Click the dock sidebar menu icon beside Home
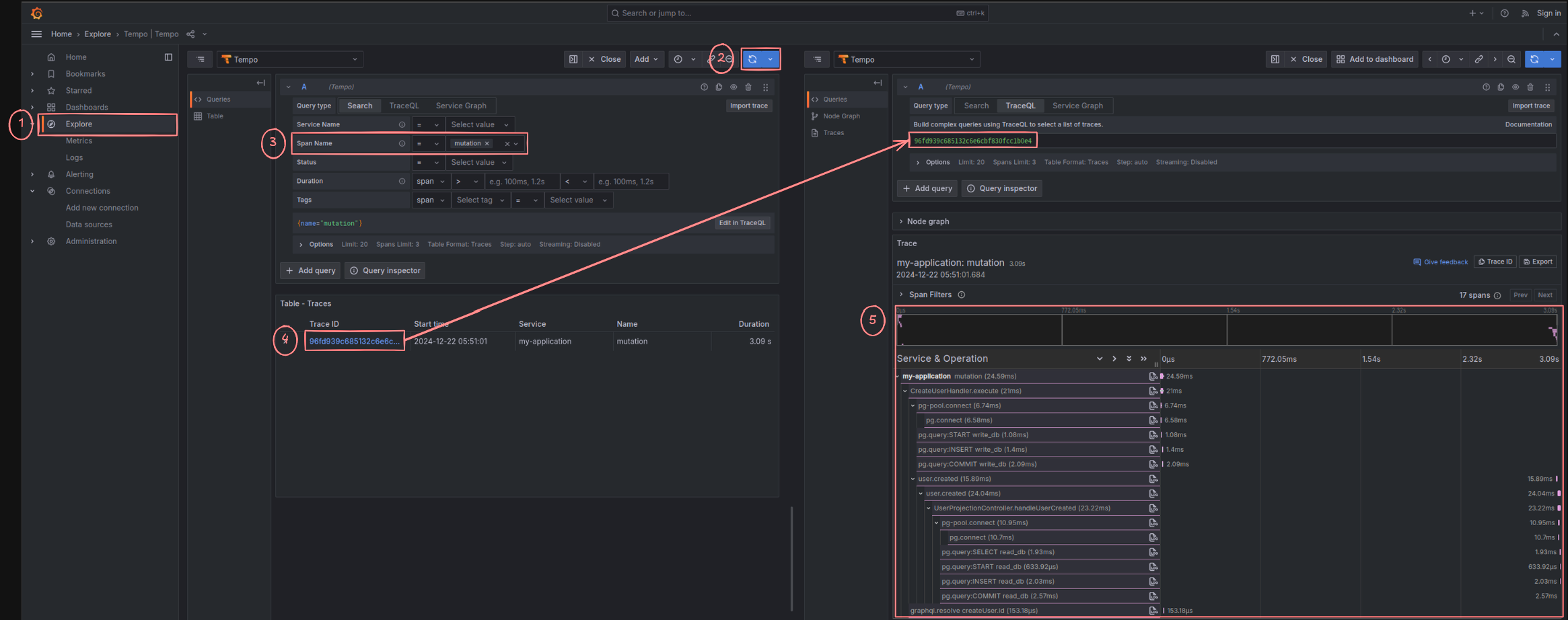Image resolution: width=1568 pixels, height=620 pixels. coord(168,57)
